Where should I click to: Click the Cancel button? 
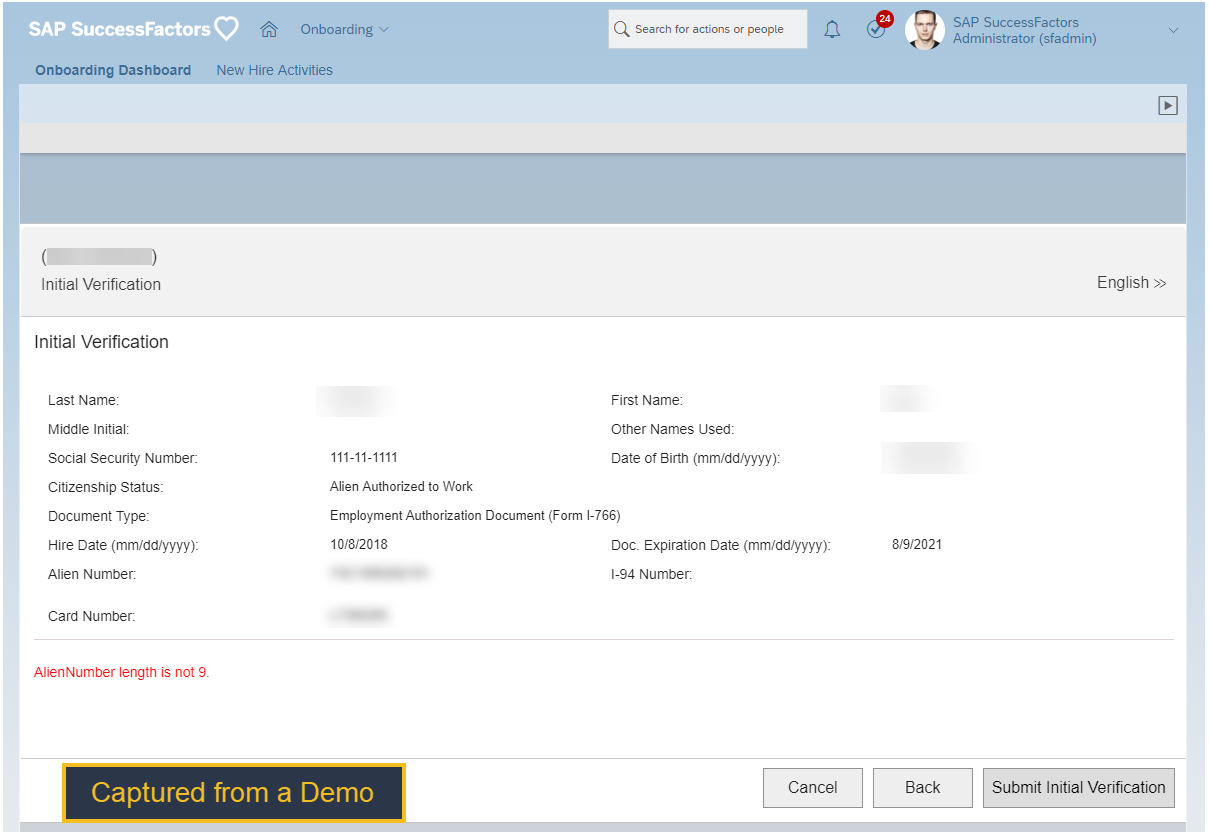(x=813, y=787)
